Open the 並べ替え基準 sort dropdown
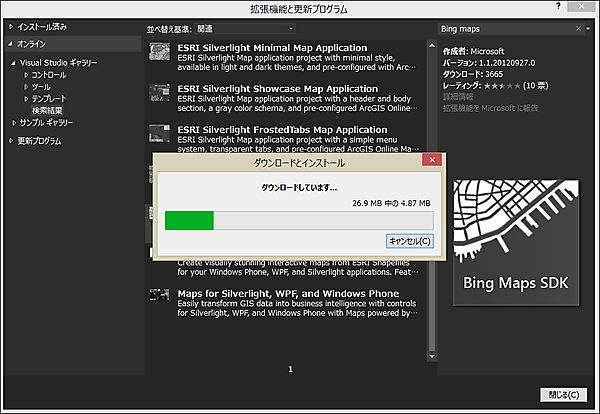600x414 pixels. click(x=245, y=29)
